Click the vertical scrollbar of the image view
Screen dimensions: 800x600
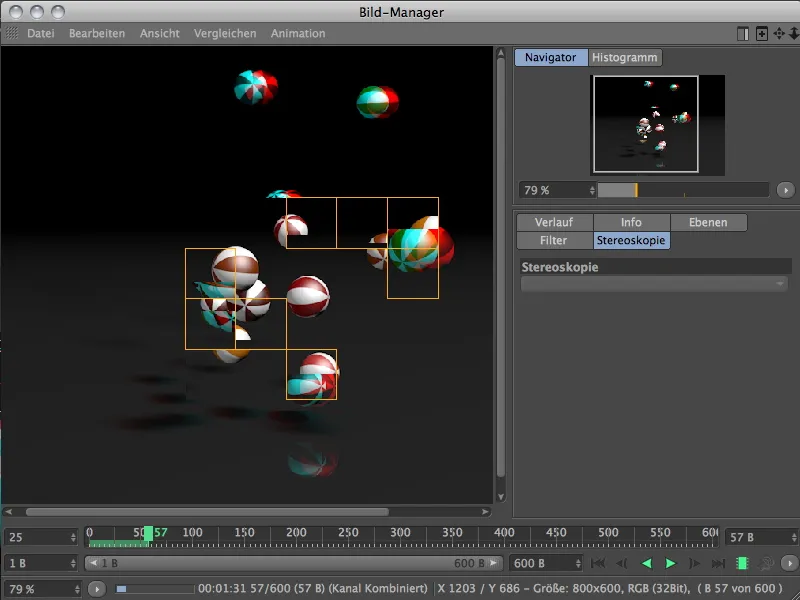tap(501, 267)
